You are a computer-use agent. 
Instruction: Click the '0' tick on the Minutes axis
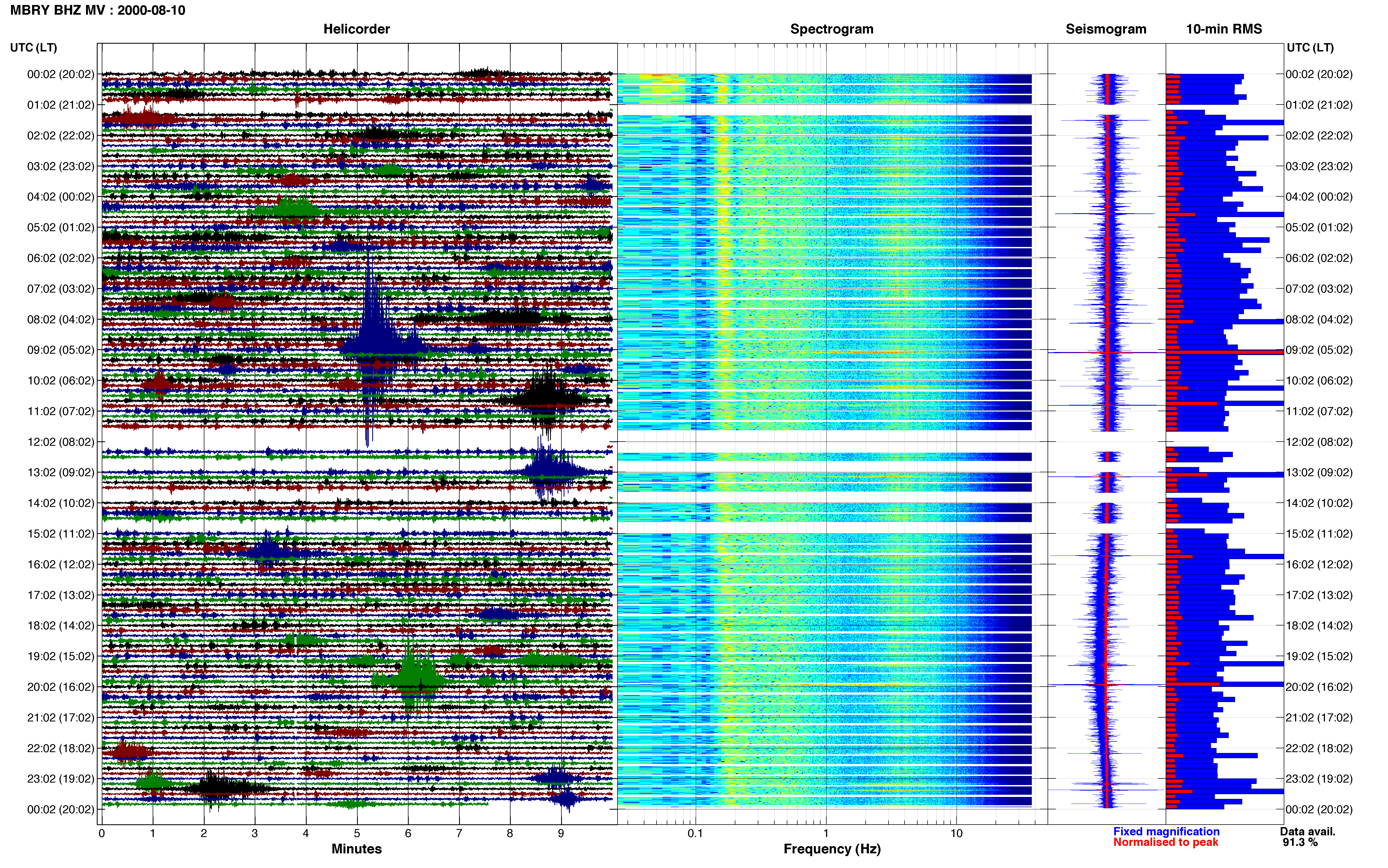click(x=101, y=833)
